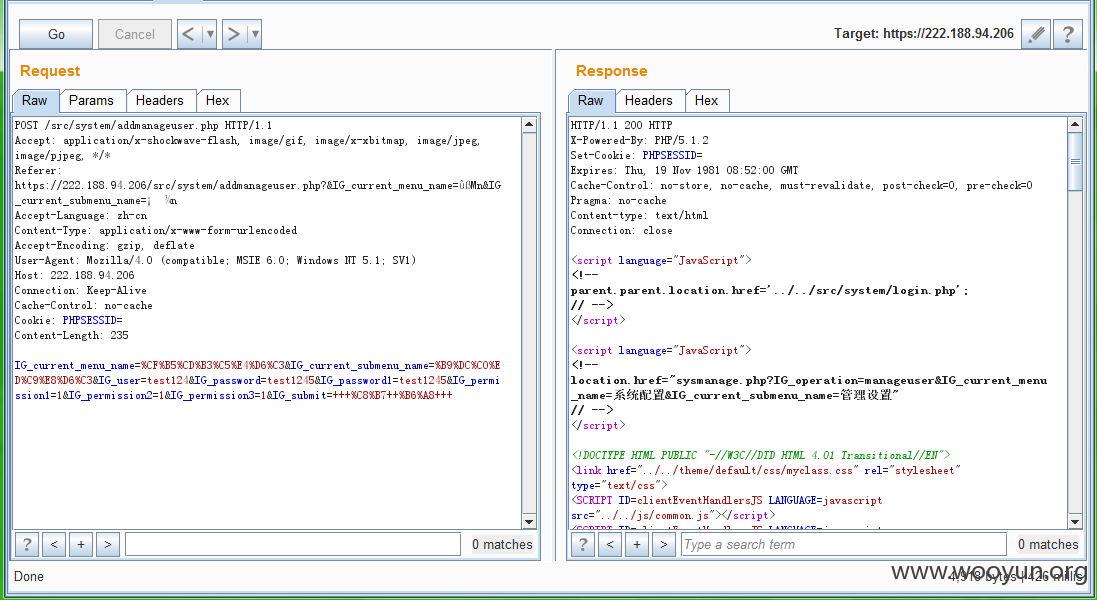Click response search help question mark
Viewport: 1097px width, 600px height.
[583, 544]
